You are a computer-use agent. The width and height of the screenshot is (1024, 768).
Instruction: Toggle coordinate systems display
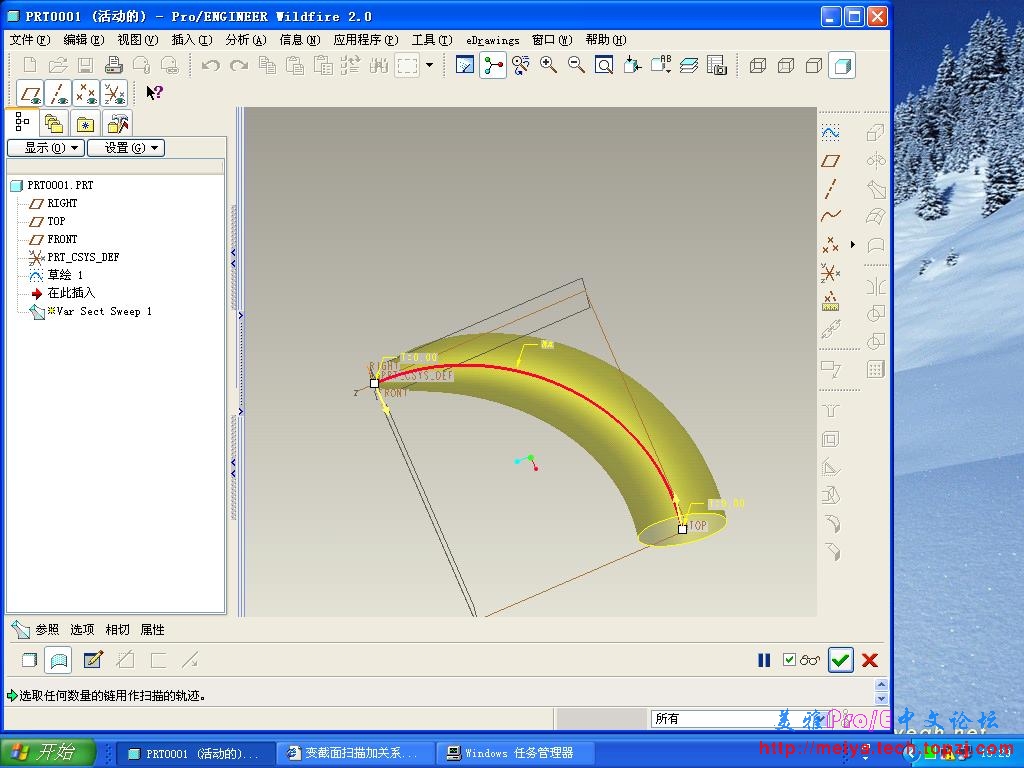pos(115,93)
